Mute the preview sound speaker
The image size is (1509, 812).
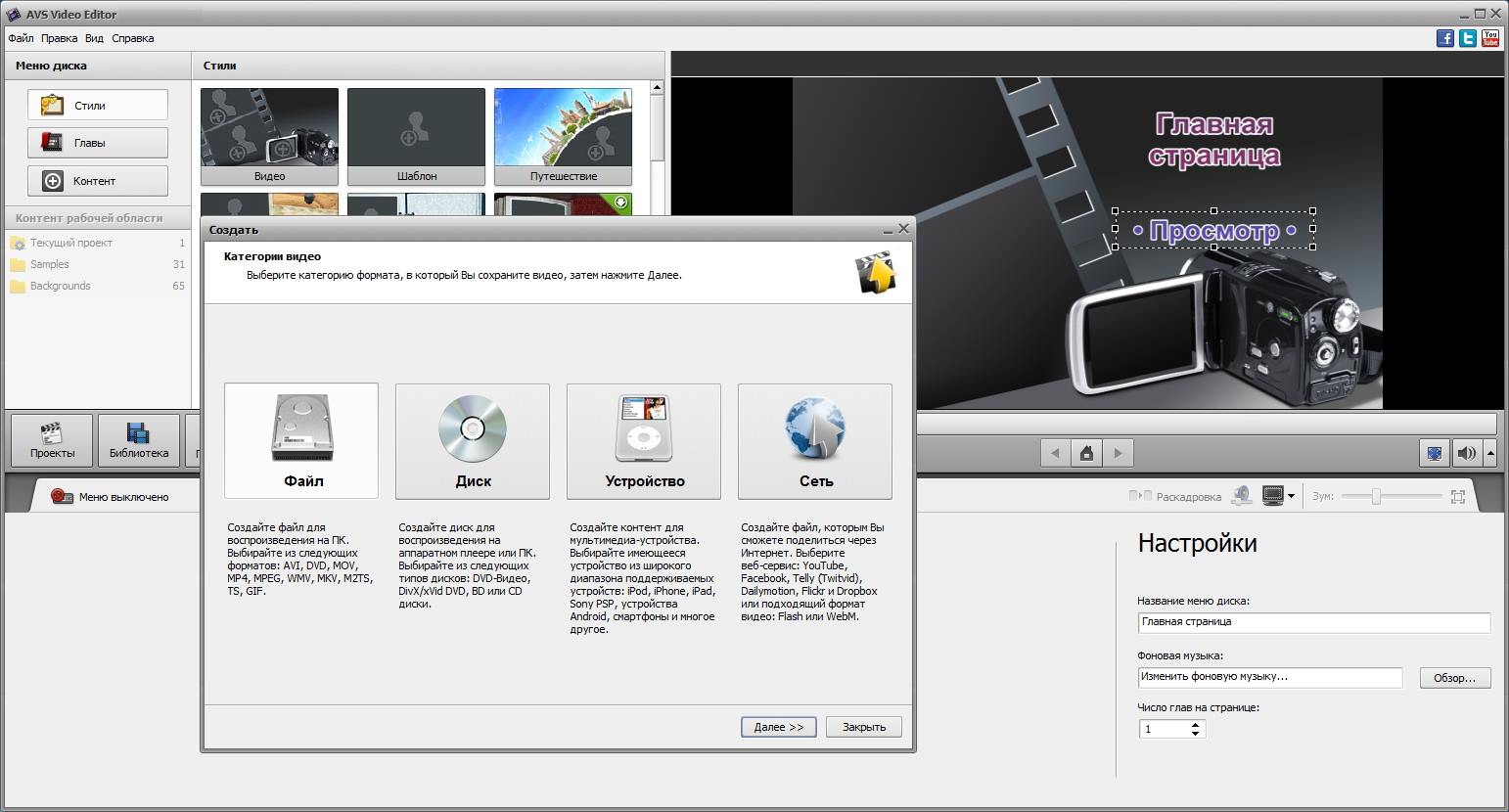1466,453
